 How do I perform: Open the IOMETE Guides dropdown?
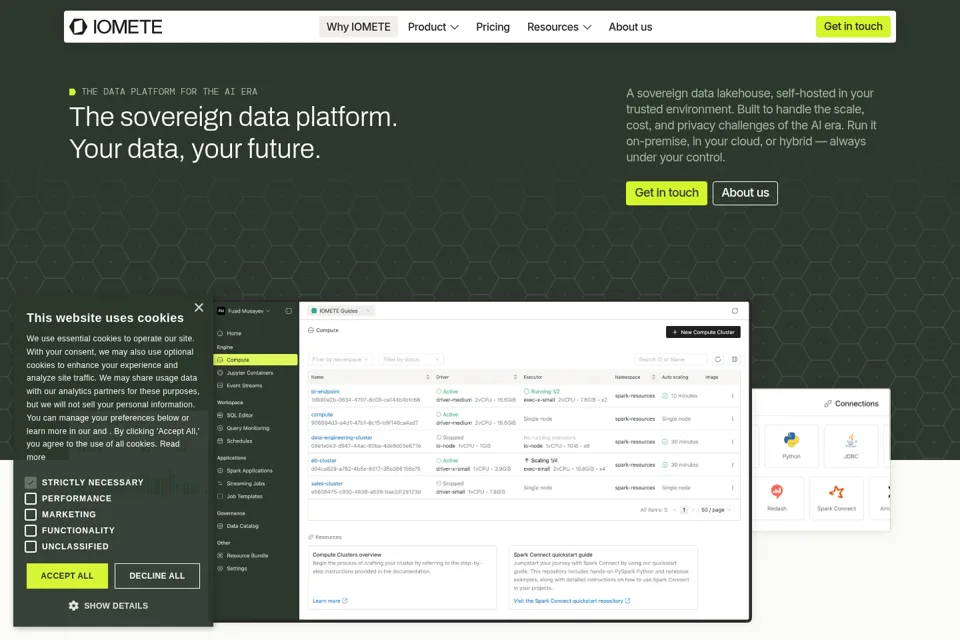341,311
